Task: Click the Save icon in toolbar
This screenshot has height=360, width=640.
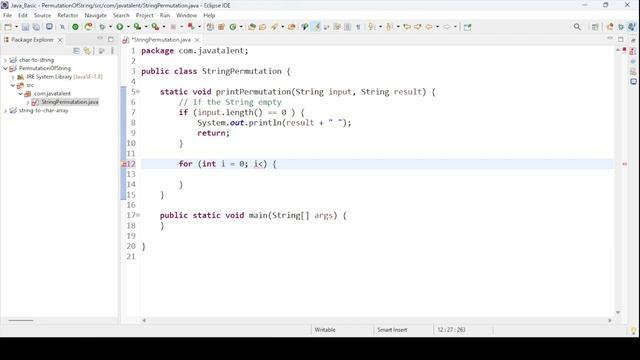Action: point(25,27)
